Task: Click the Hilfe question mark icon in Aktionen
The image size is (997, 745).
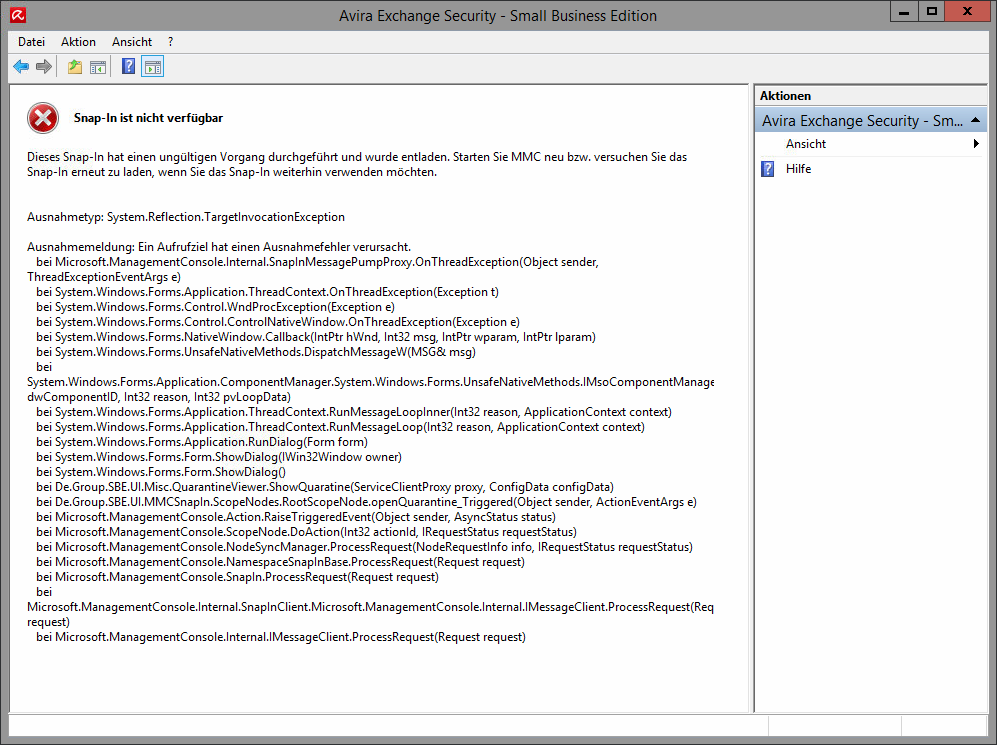Action: [767, 169]
